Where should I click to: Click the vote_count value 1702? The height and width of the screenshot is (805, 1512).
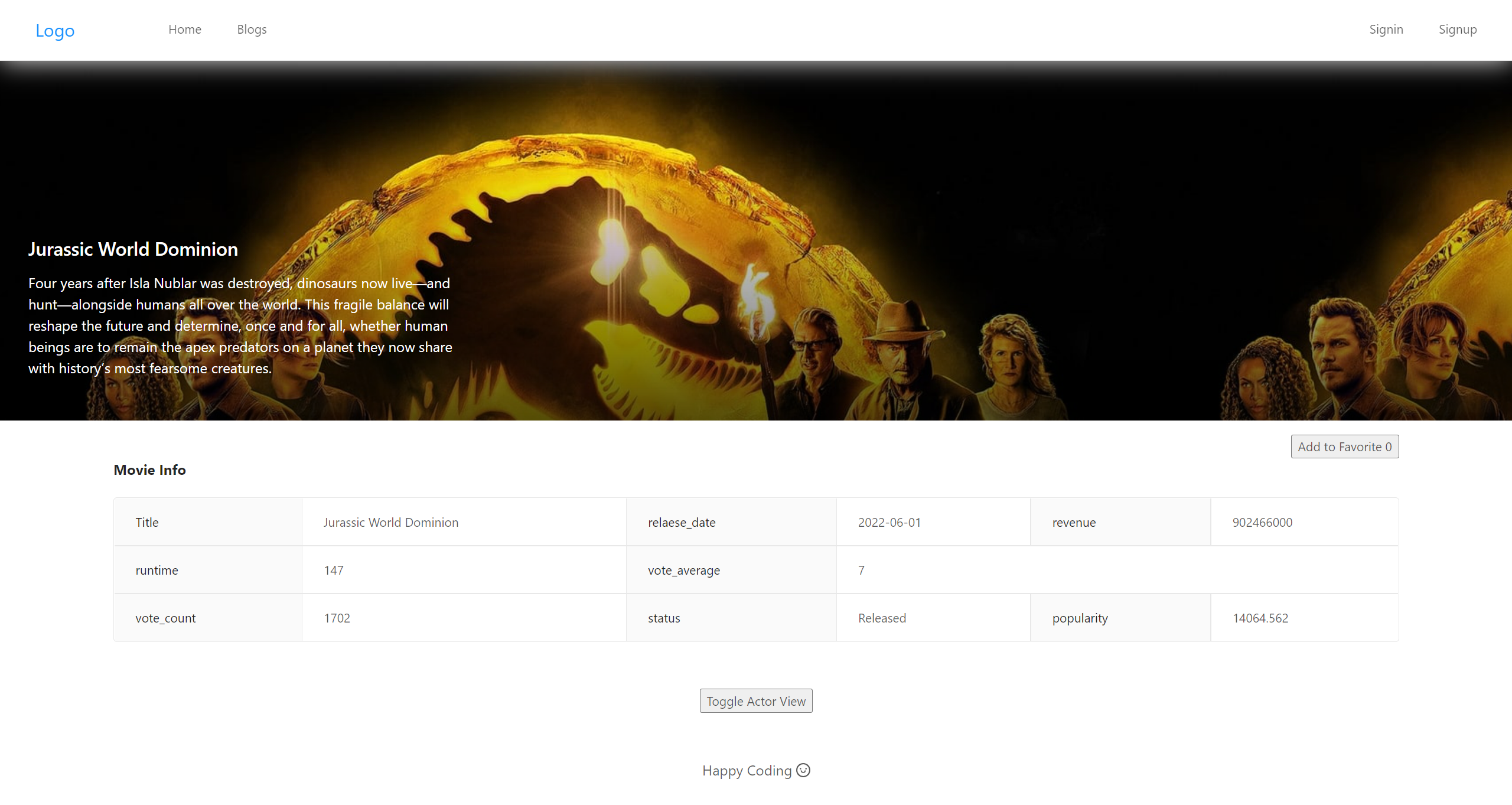[337, 618]
